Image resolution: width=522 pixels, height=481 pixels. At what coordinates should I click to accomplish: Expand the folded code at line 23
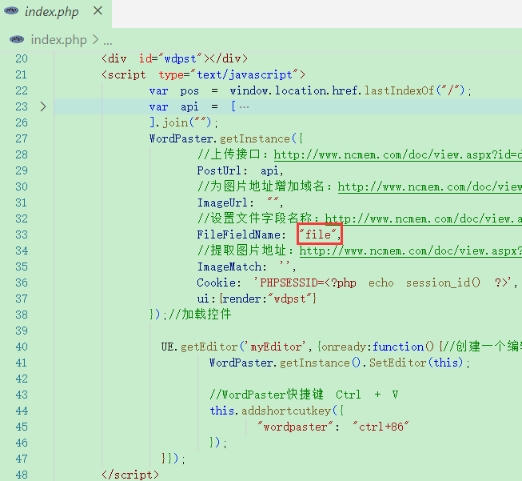click(43, 107)
